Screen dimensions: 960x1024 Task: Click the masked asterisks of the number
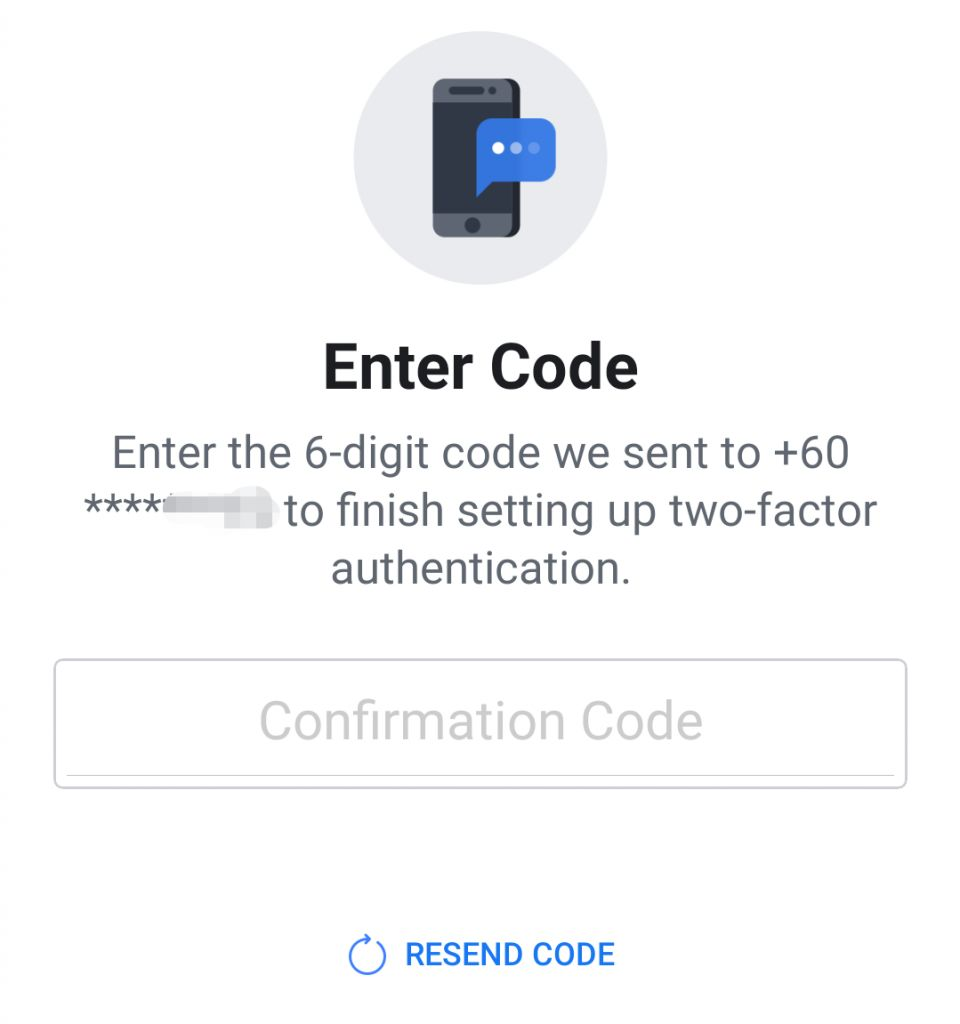coord(123,505)
